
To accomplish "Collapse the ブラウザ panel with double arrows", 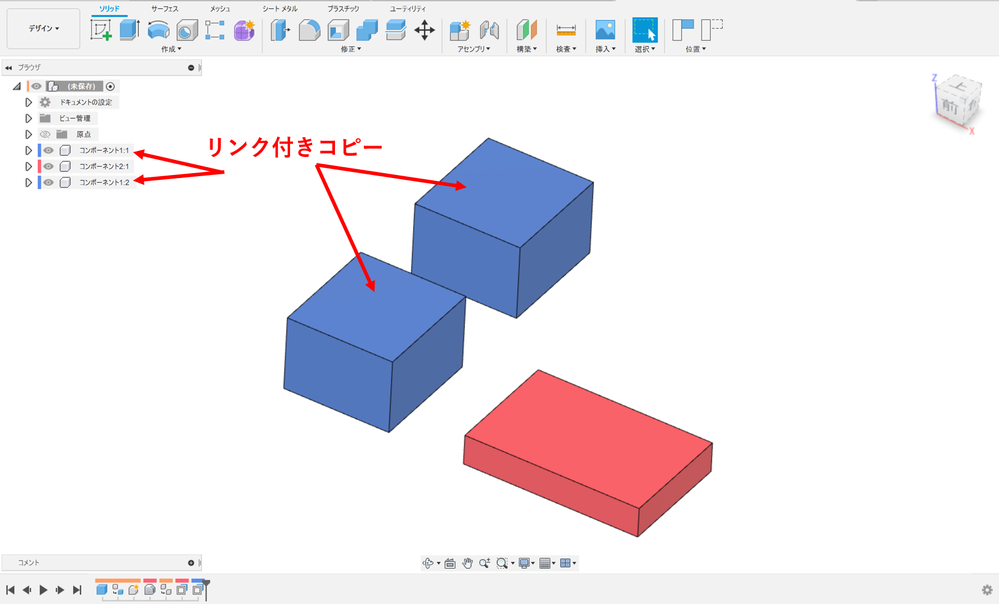I will (8, 68).
